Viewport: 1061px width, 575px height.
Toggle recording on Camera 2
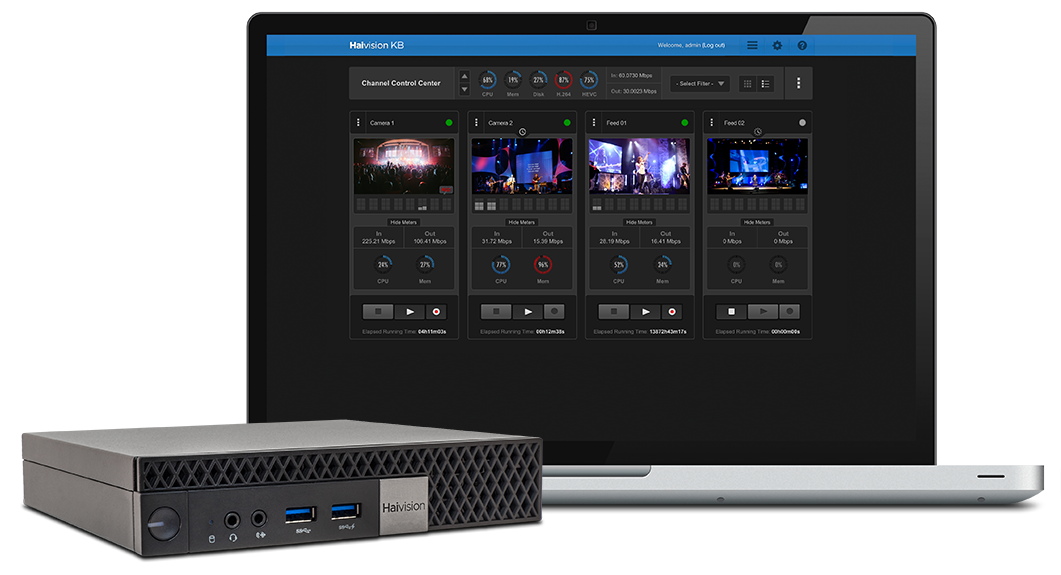[554, 312]
